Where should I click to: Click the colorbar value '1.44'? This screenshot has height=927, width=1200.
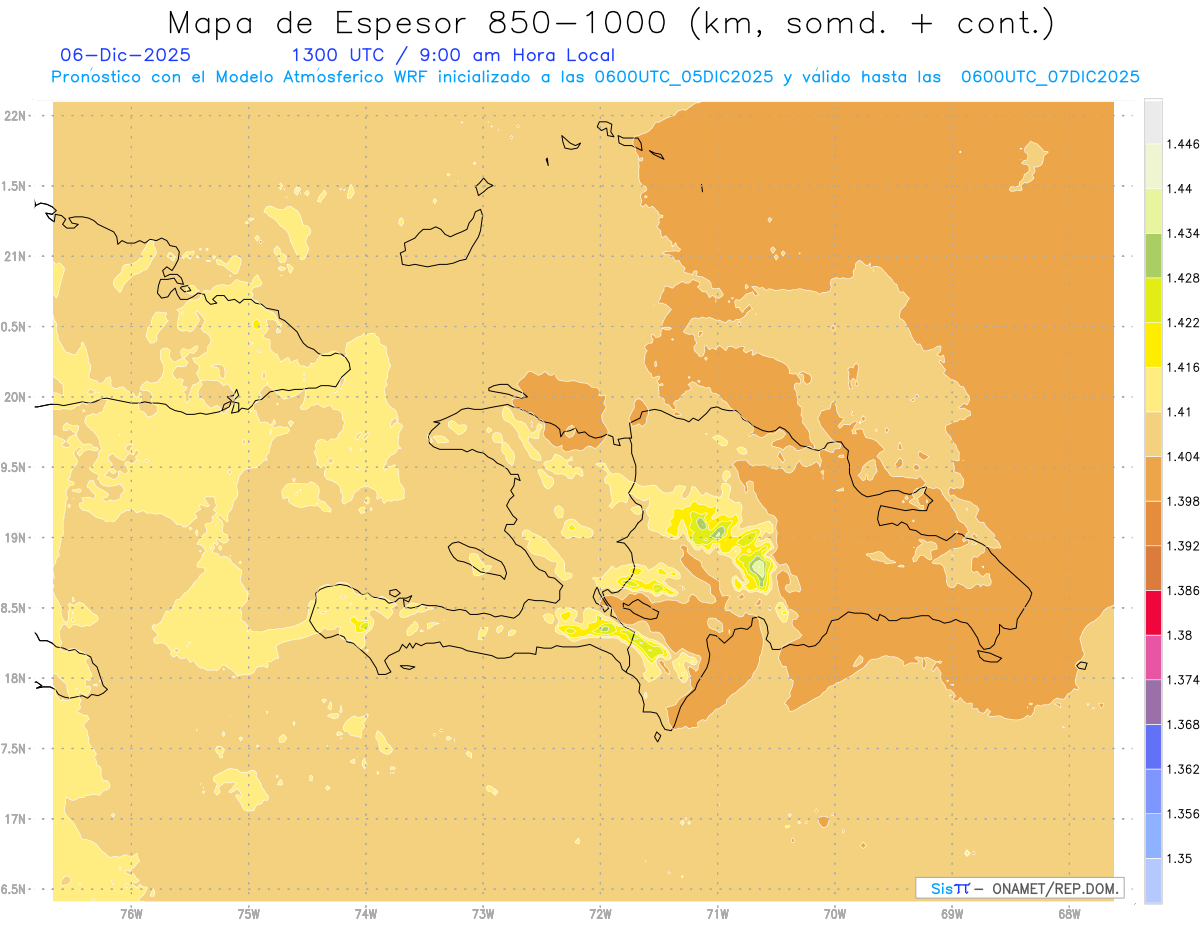coord(1180,188)
